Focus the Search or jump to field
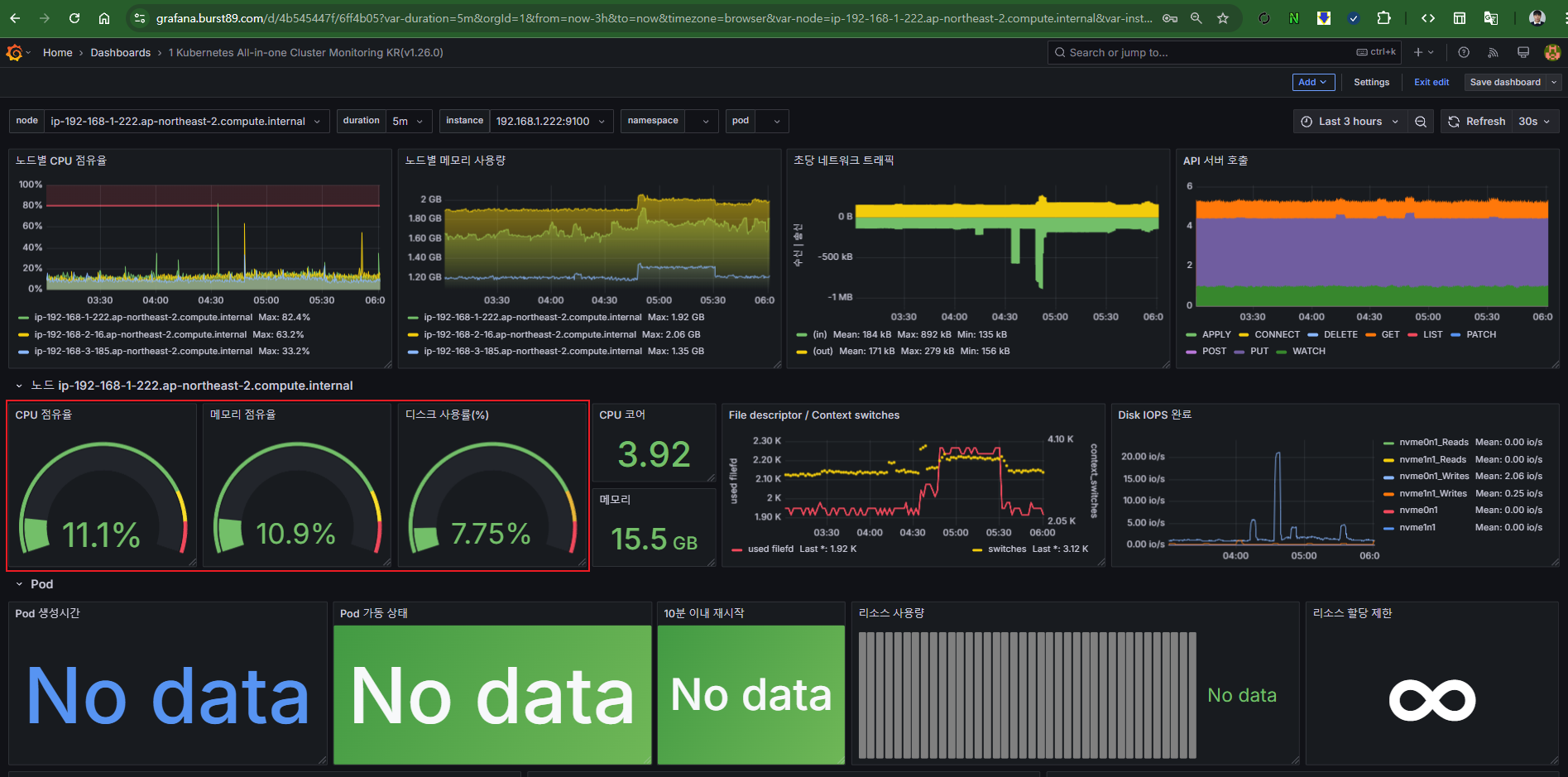The height and width of the screenshot is (777, 1568). click(1225, 52)
